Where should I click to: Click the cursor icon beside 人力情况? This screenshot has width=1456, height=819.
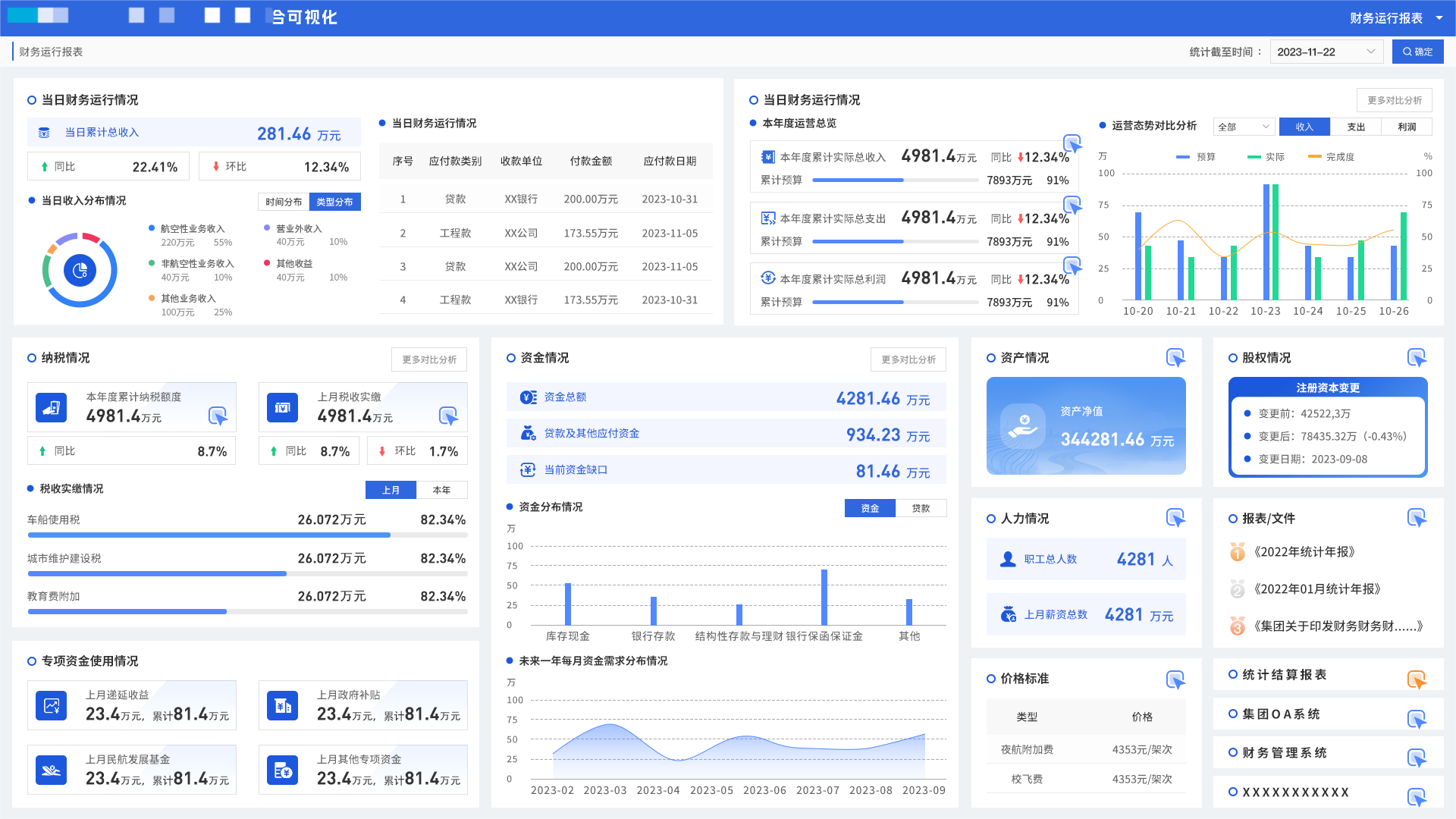tap(1175, 518)
